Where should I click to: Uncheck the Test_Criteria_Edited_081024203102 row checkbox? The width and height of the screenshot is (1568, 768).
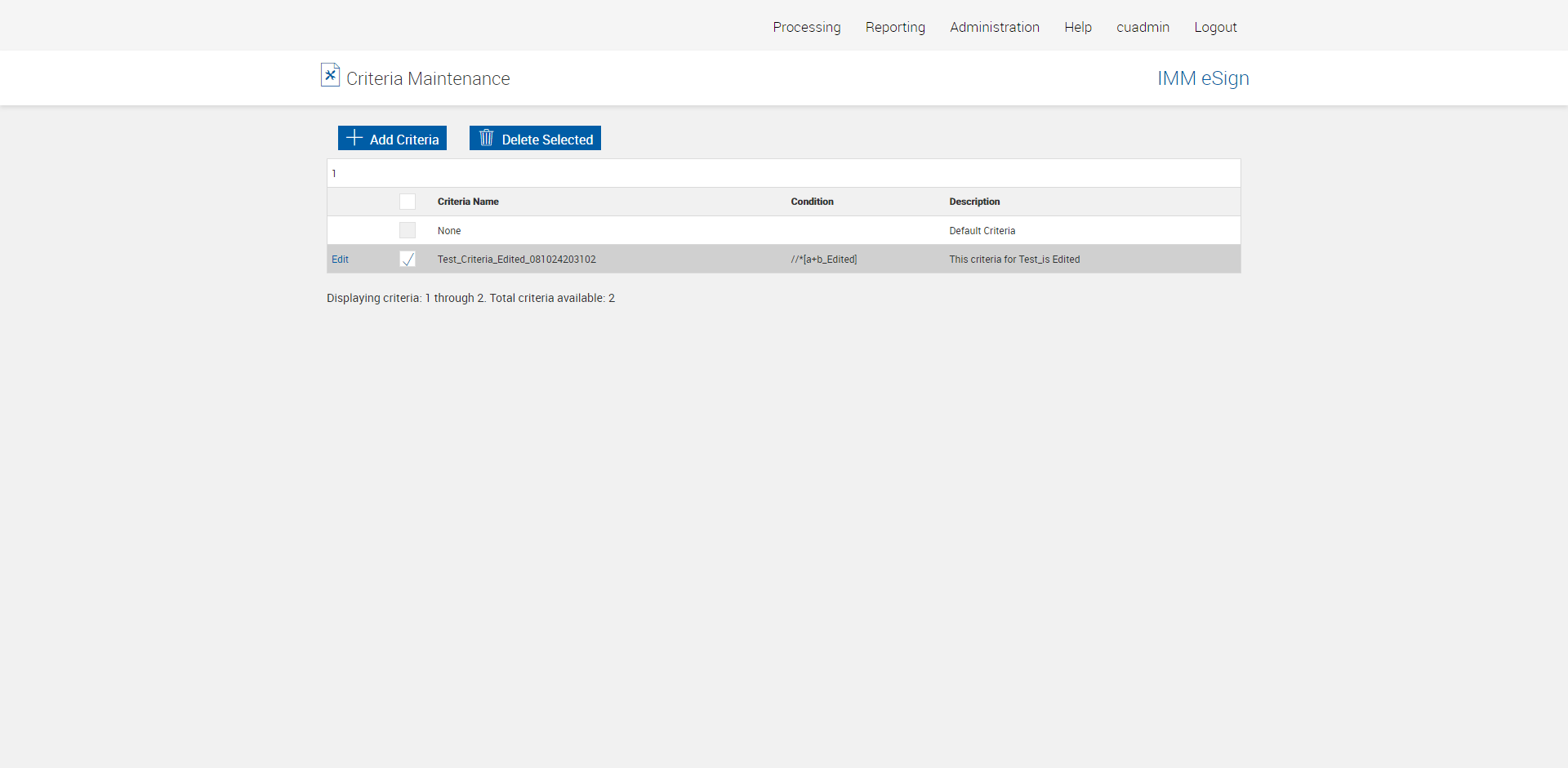pyautogui.click(x=408, y=259)
